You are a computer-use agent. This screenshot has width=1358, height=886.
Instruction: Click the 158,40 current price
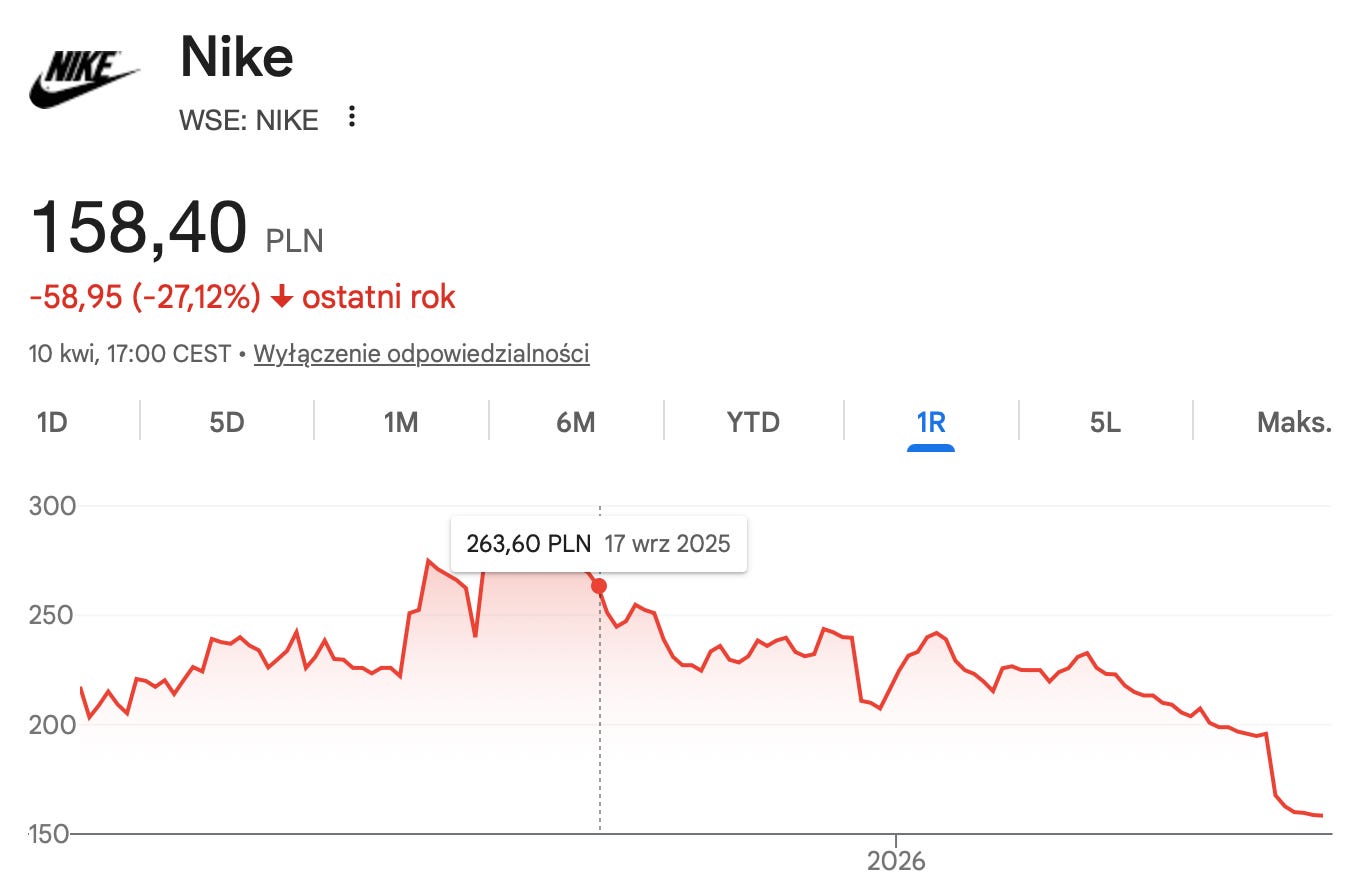click(139, 227)
